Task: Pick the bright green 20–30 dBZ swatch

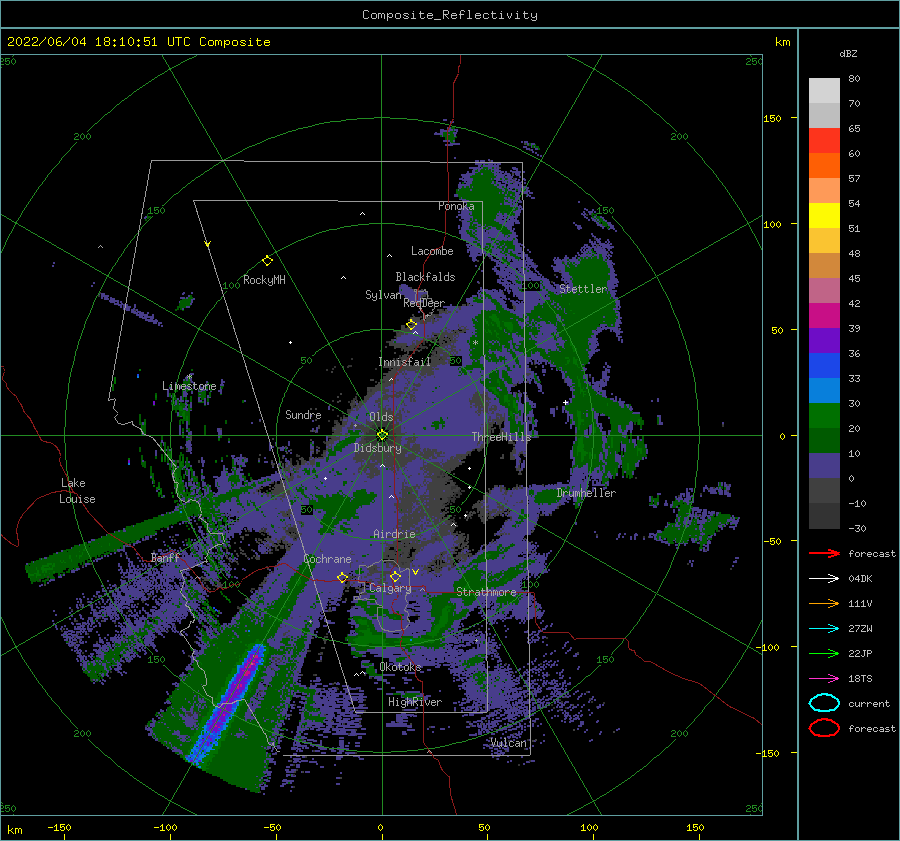Action: (824, 416)
